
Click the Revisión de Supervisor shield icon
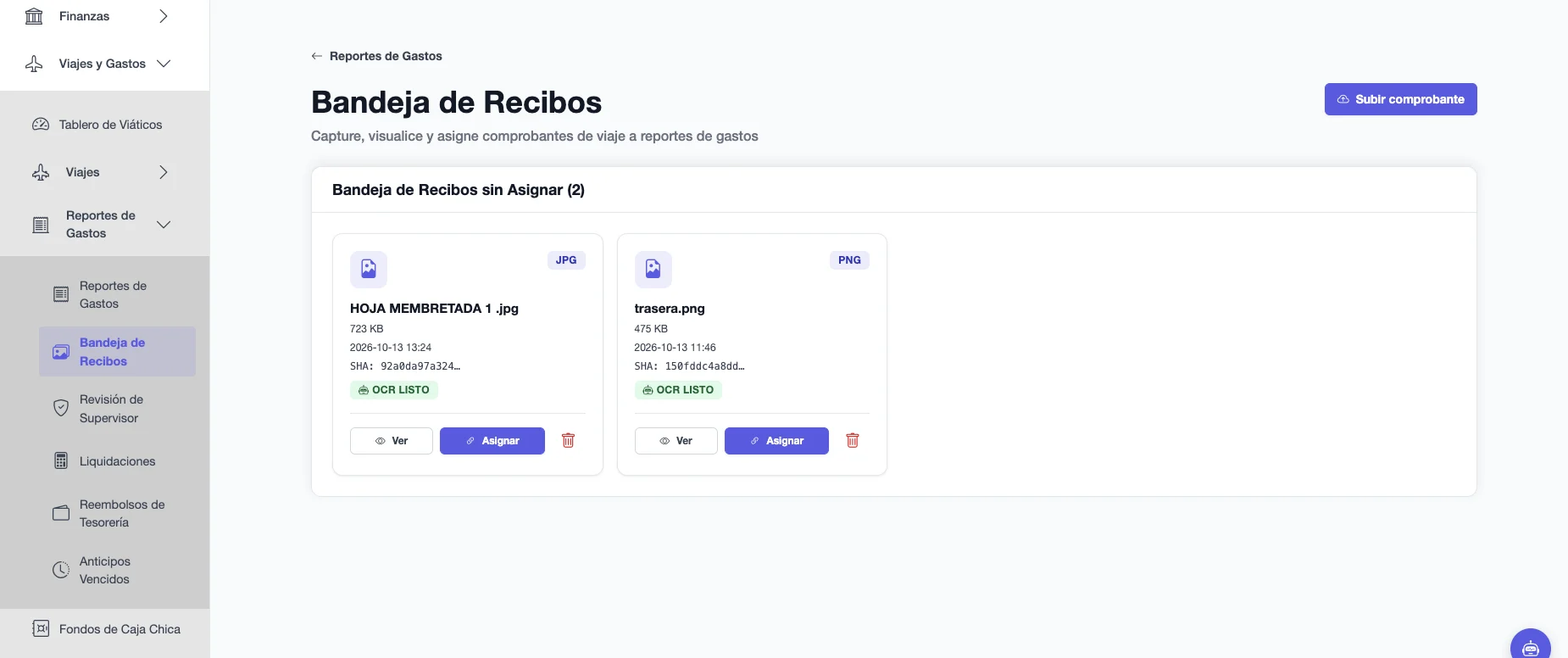[x=61, y=408]
